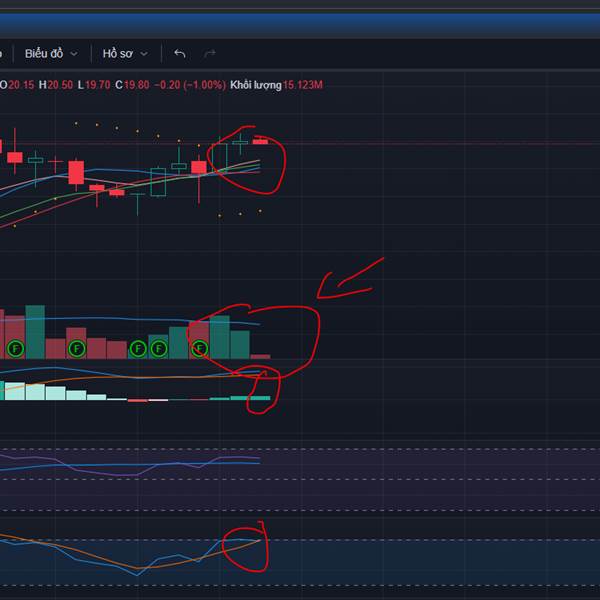Select the low price value 19.70
Viewport: 600px width, 600px height.
(x=98, y=85)
